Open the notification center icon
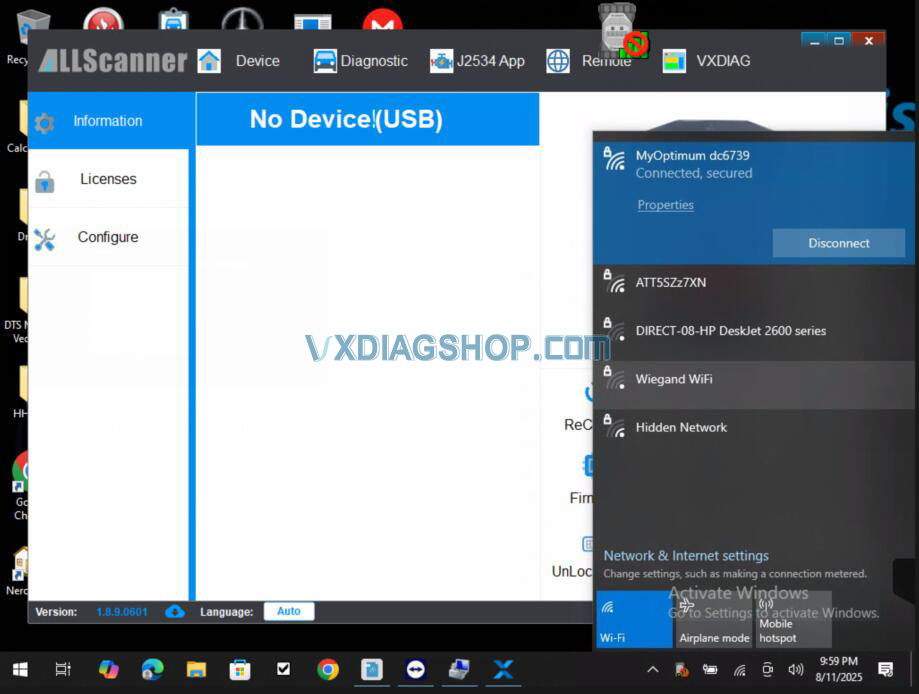 [886, 669]
